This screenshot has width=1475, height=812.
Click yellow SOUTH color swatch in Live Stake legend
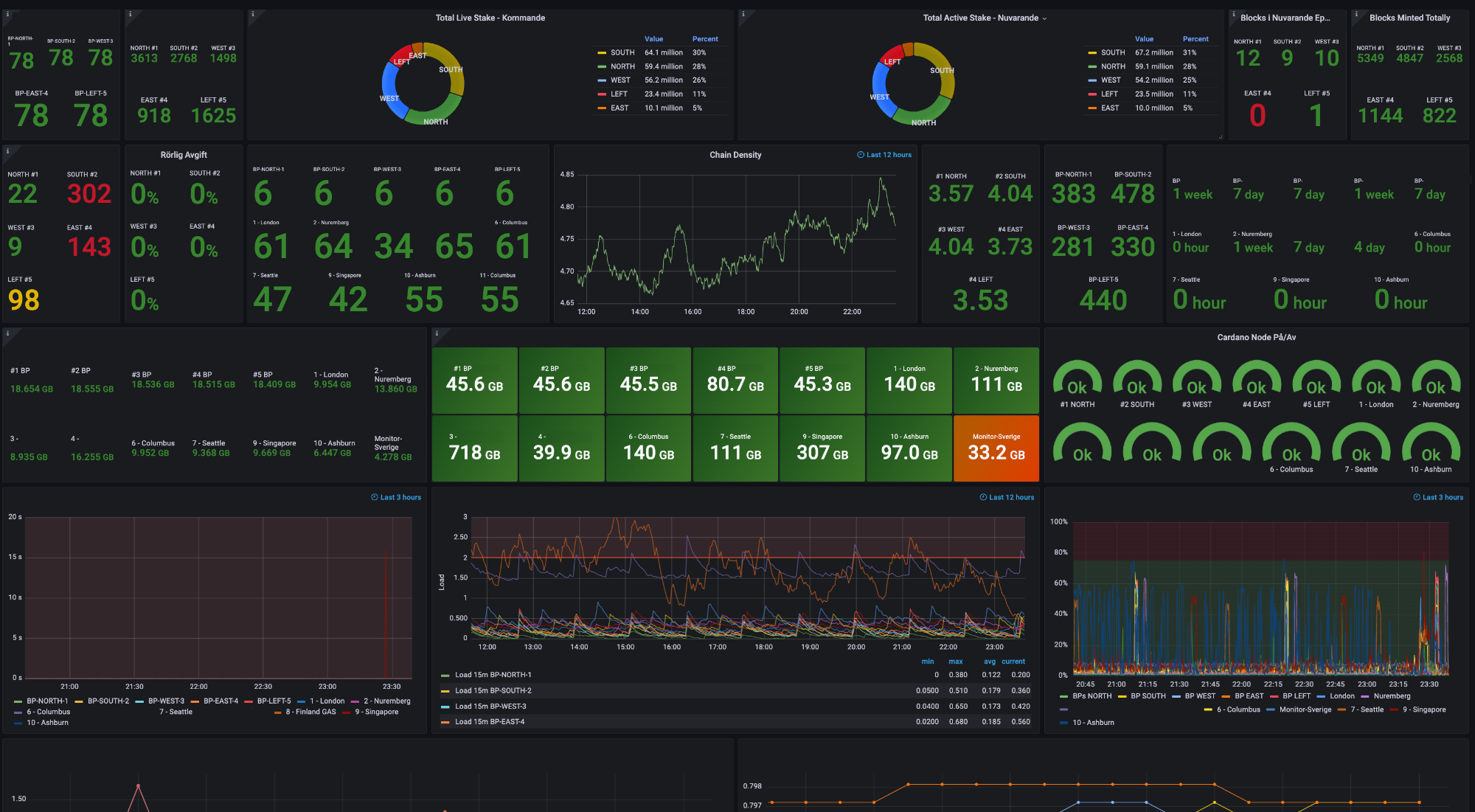(x=602, y=53)
